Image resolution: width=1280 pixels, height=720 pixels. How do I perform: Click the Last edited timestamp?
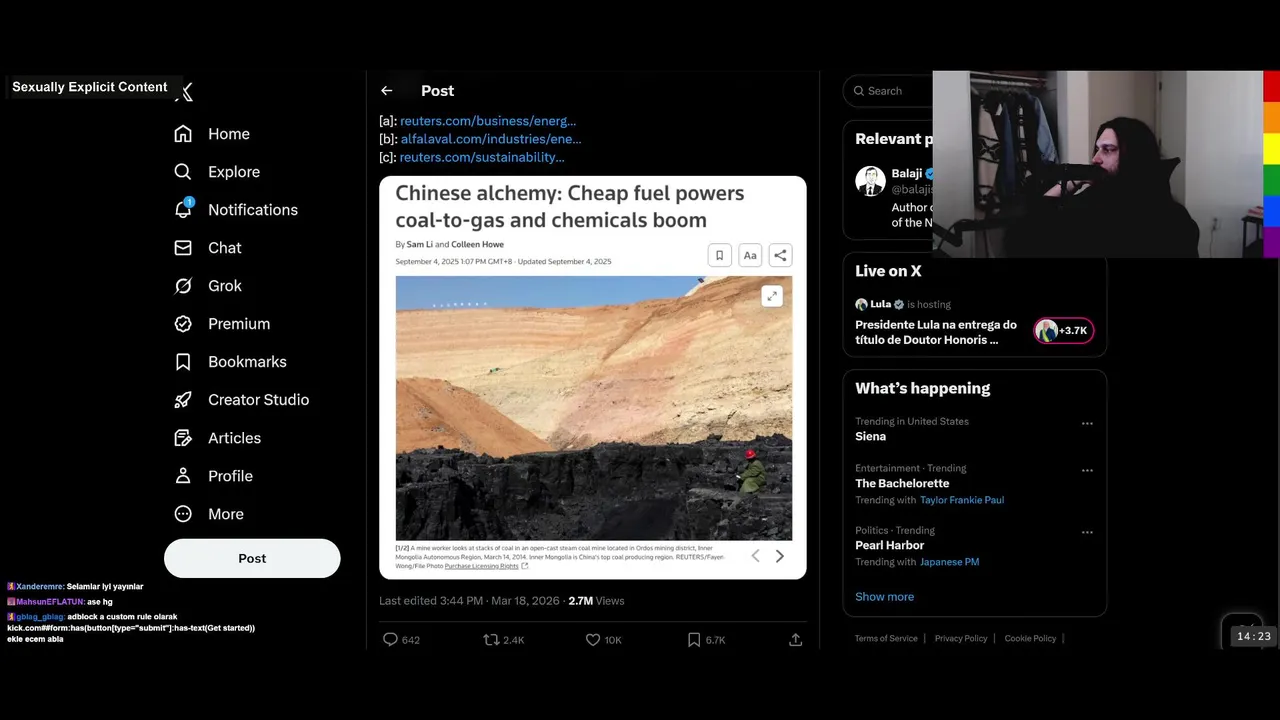(x=469, y=601)
